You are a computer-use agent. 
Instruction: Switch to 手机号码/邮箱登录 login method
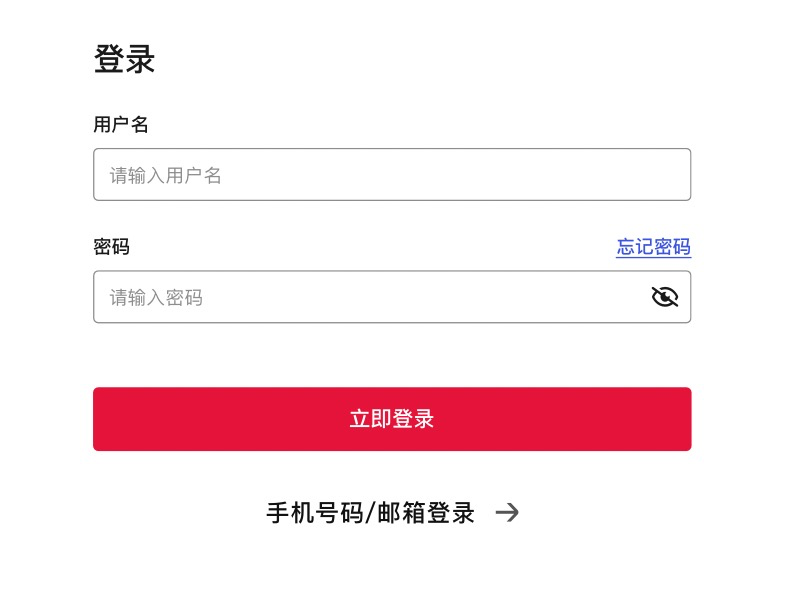point(370,513)
